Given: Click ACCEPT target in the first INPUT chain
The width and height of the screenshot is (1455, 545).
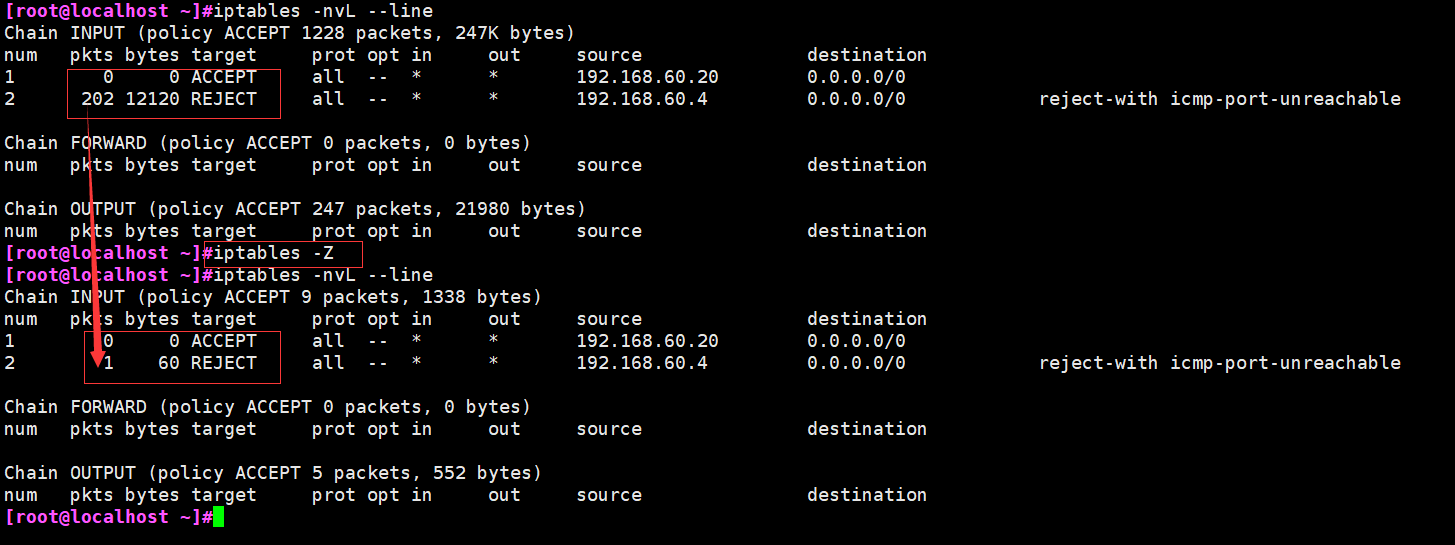Looking at the screenshot, I should pyautogui.click(x=224, y=77).
